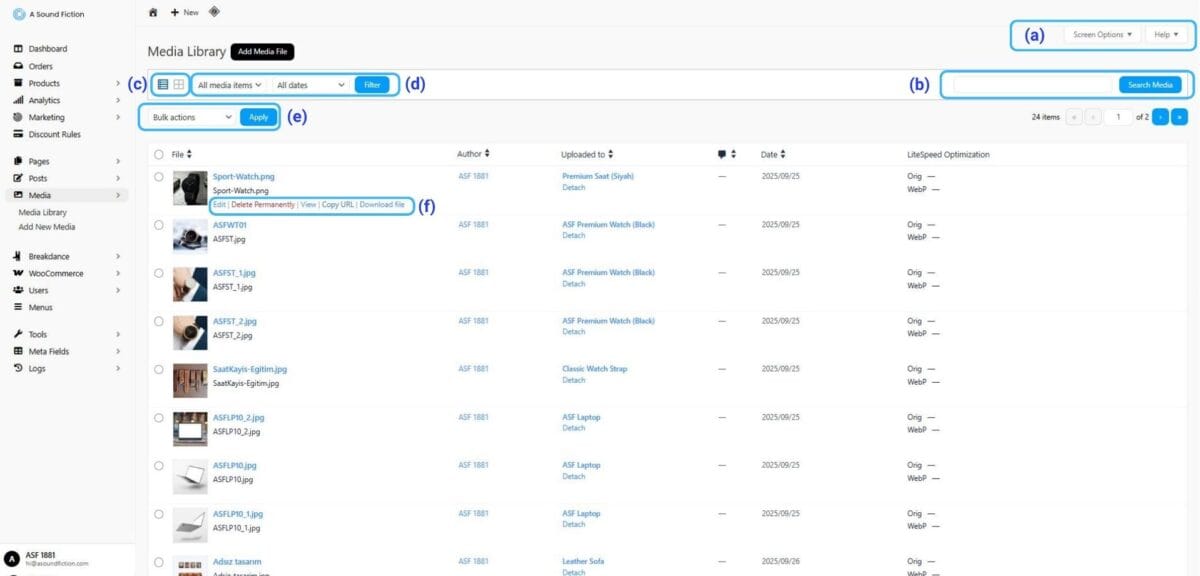Image resolution: width=1200 pixels, height=576 pixels.
Task: Open the All dates dropdown
Action: pos(310,85)
